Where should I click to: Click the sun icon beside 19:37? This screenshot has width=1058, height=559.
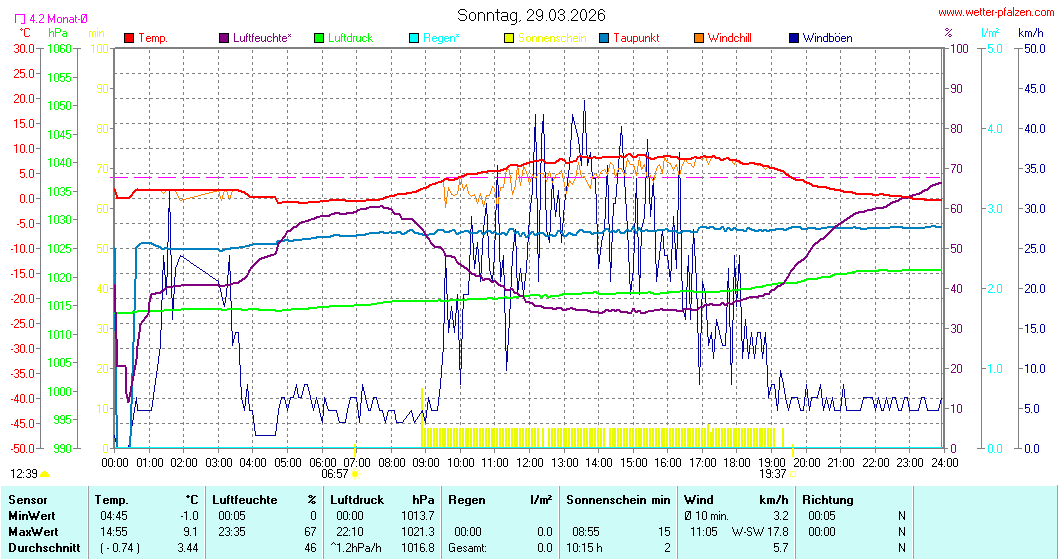793,474
